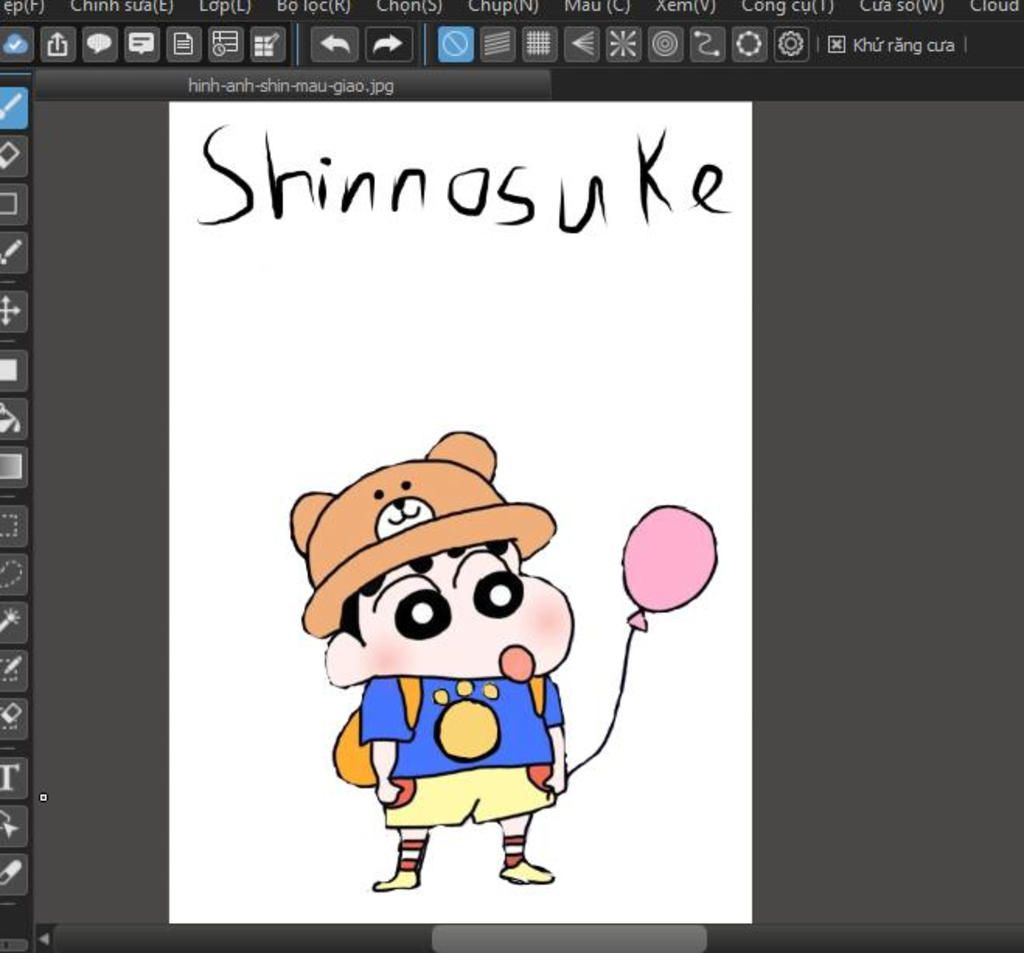Select the Divide knife tool

(12, 874)
